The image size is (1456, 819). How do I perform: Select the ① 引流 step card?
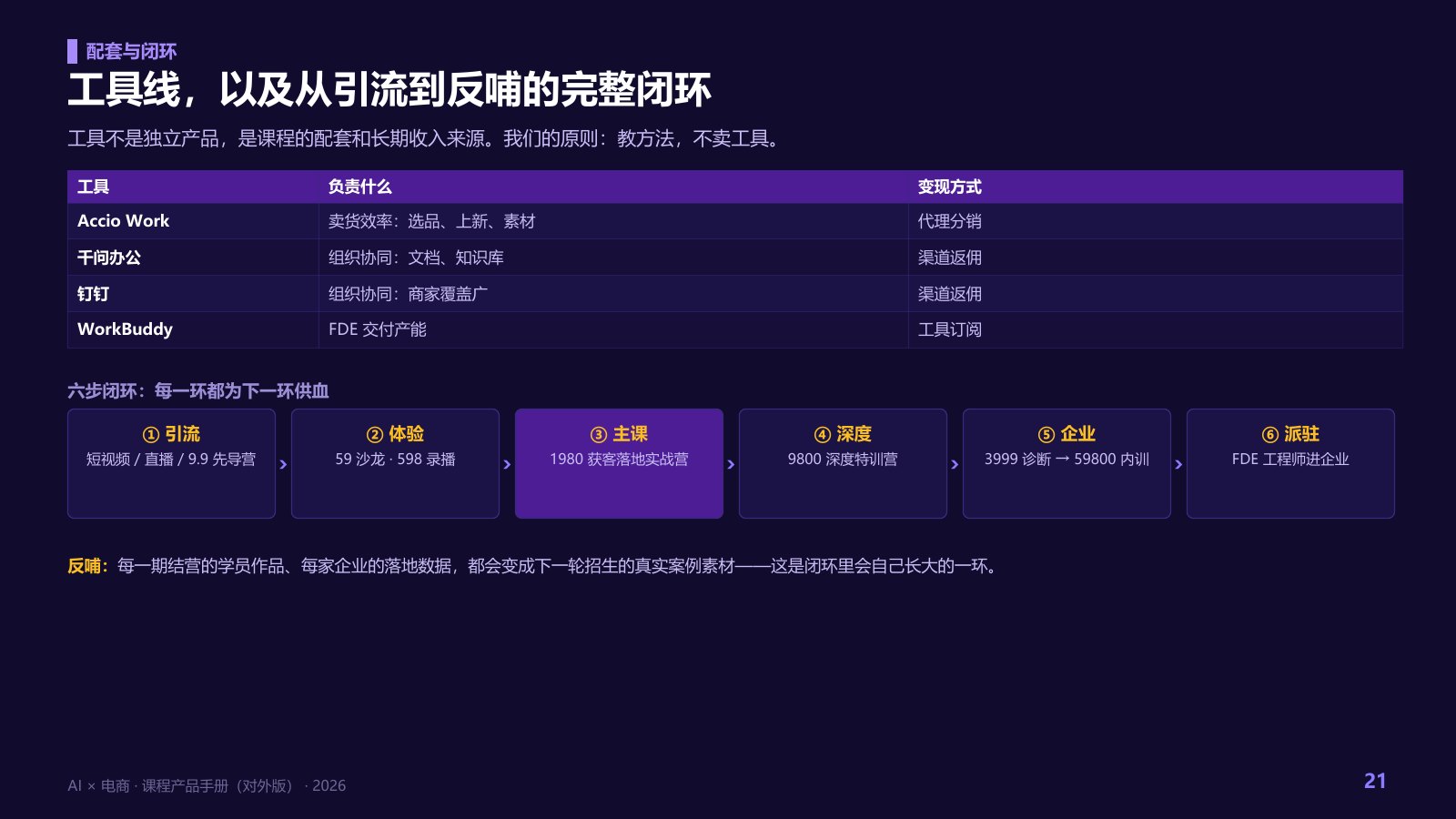pyautogui.click(x=171, y=463)
